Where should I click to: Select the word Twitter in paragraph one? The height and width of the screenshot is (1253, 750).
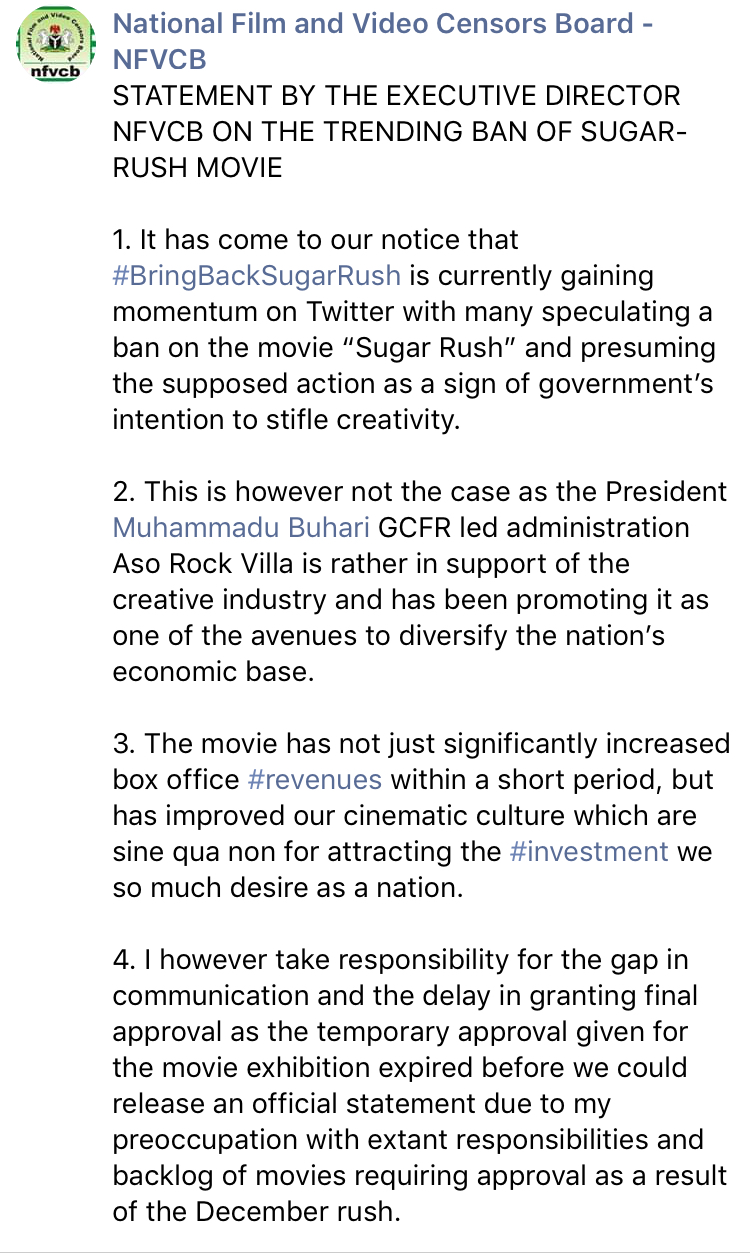(321, 311)
